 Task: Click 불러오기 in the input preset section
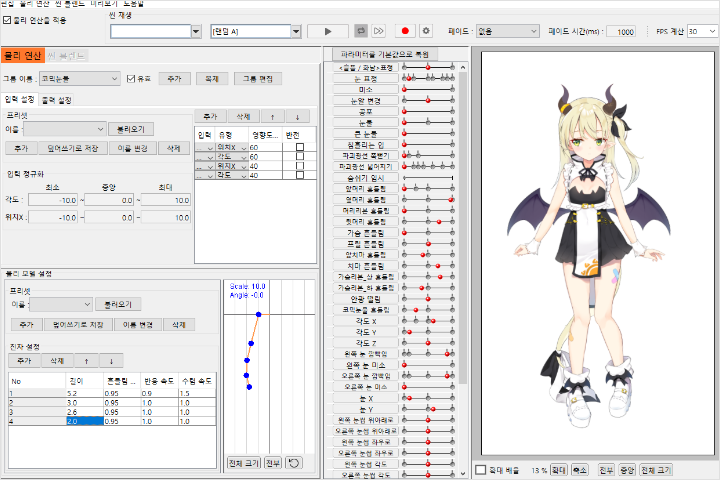131,129
